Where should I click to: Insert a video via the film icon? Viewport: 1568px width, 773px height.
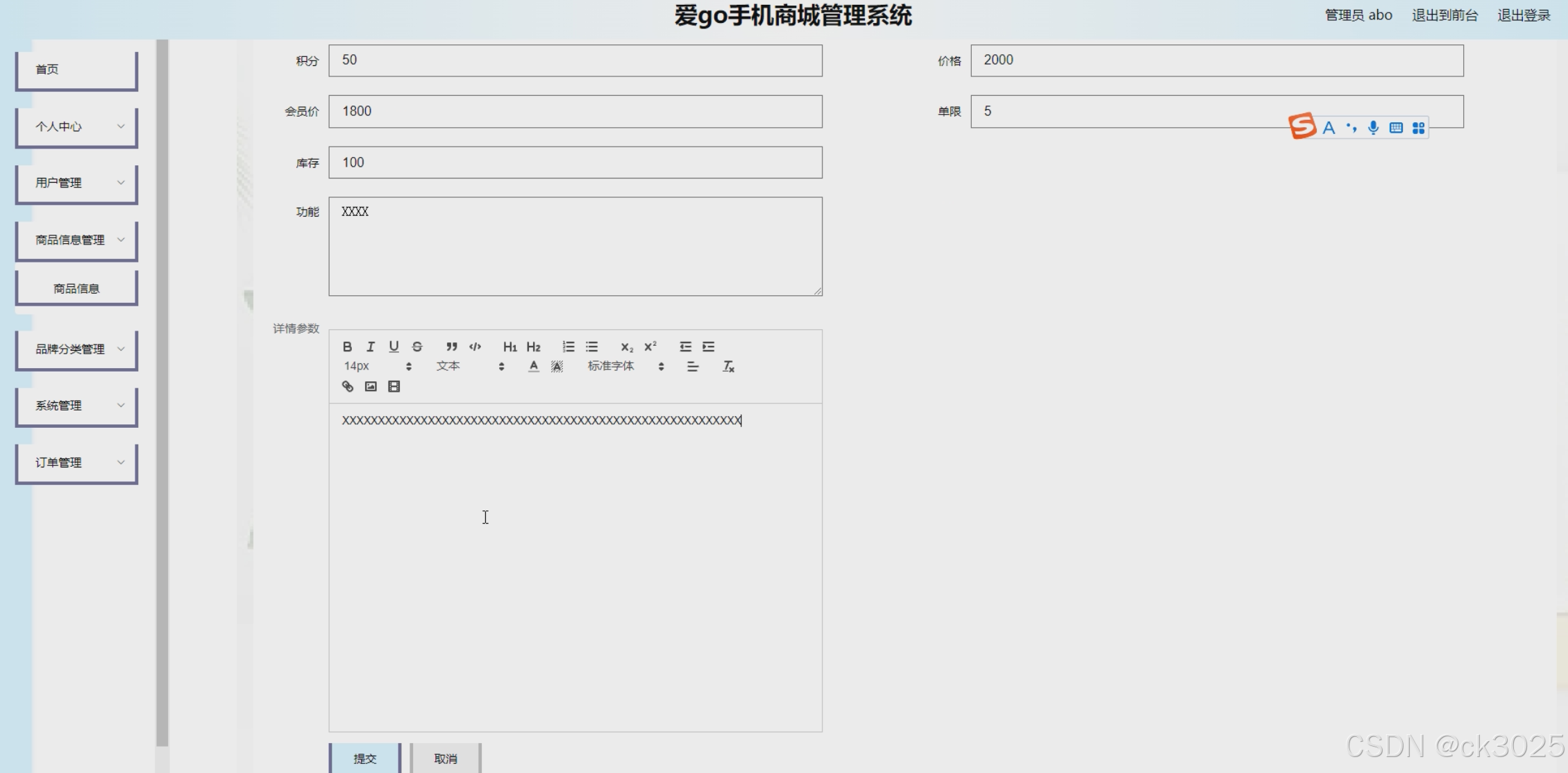click(394, 387)
